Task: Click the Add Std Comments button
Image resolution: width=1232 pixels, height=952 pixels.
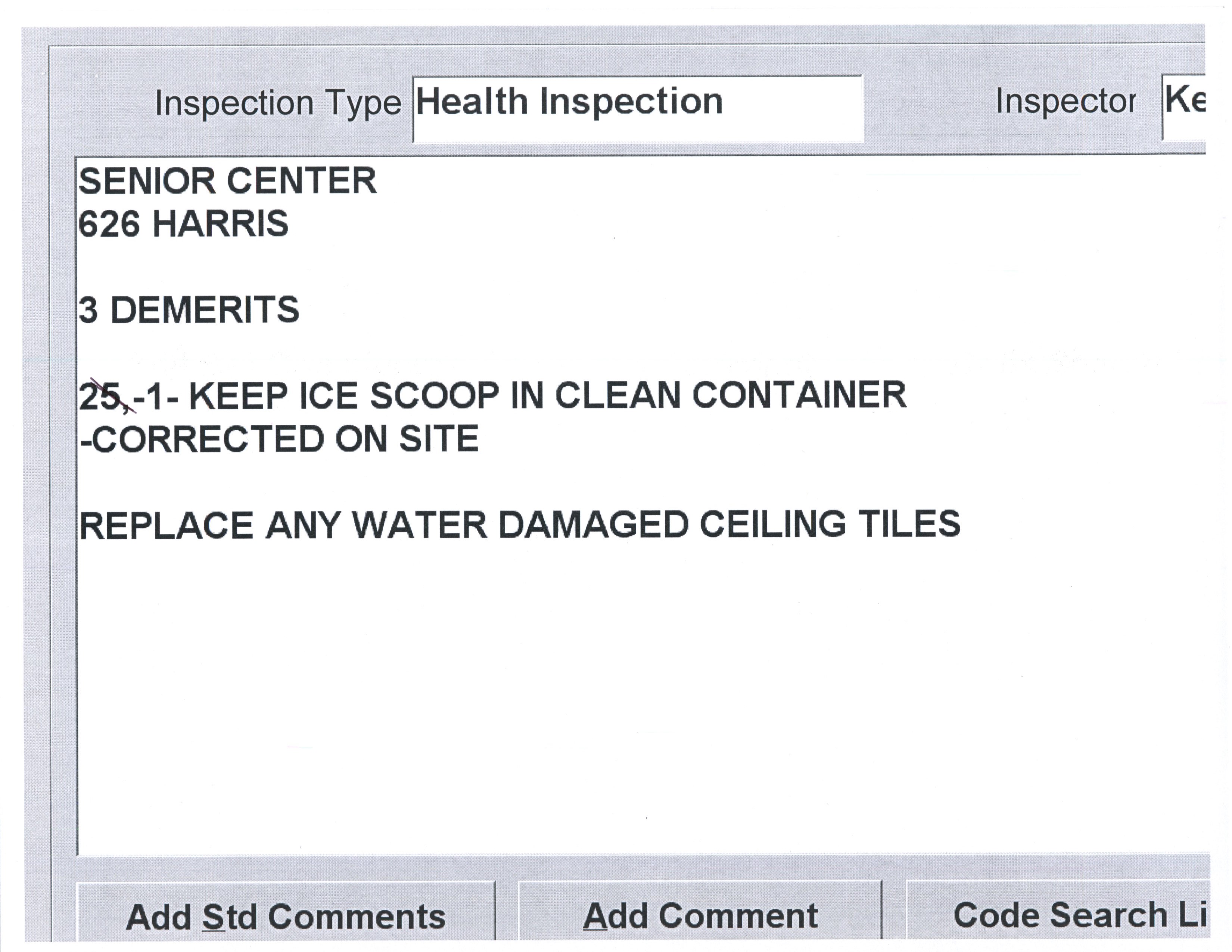Action: tap(286, 917)
